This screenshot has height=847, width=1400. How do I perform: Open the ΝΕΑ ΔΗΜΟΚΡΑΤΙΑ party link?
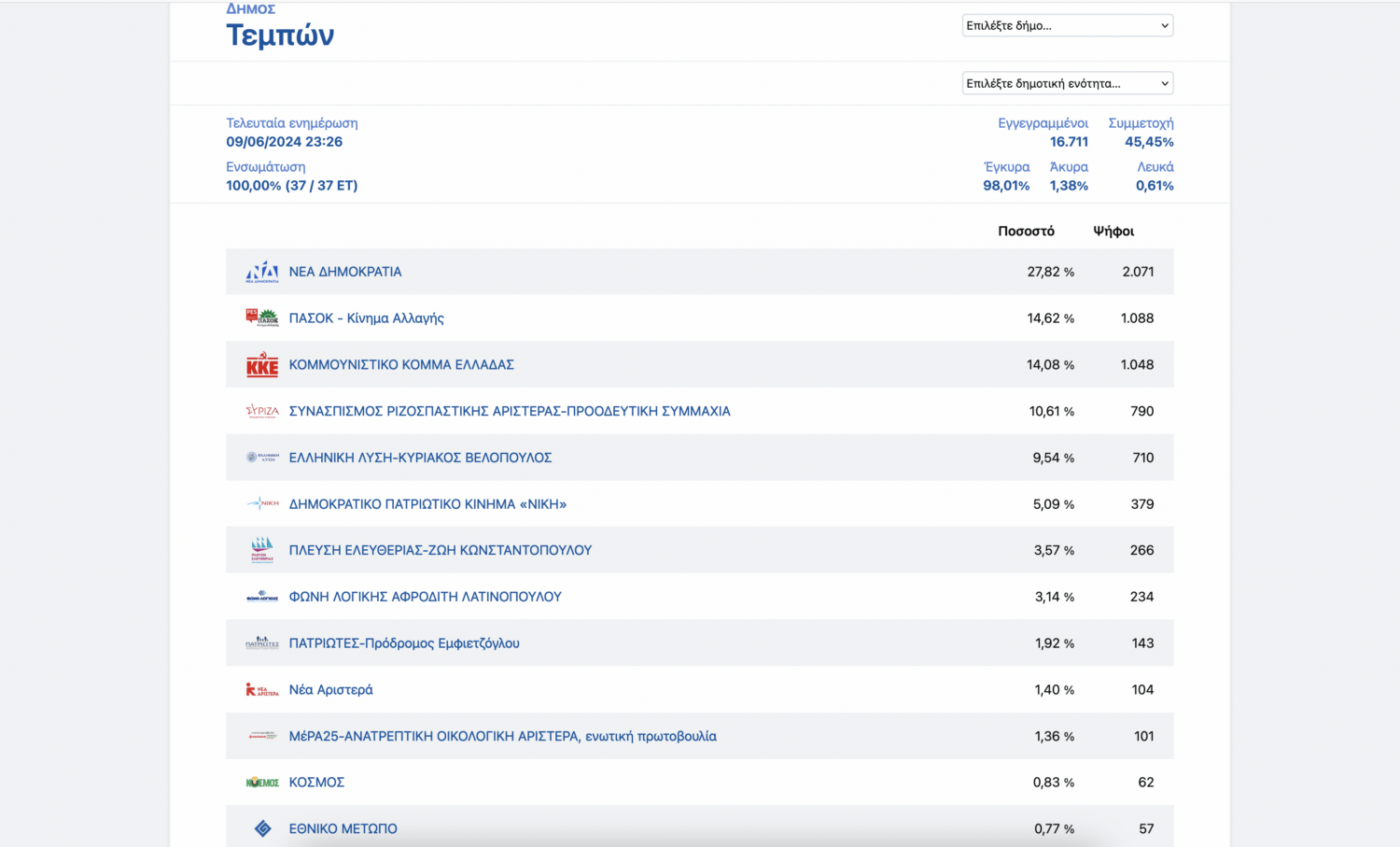[345, 272]
